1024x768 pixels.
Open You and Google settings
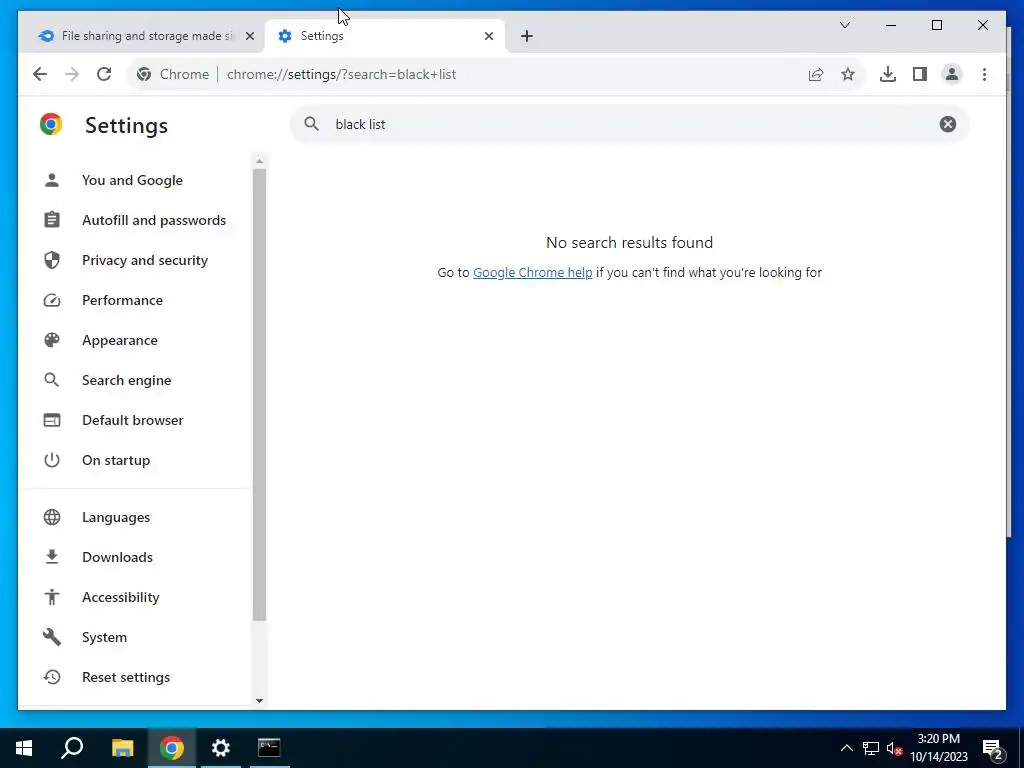point(135,180)
